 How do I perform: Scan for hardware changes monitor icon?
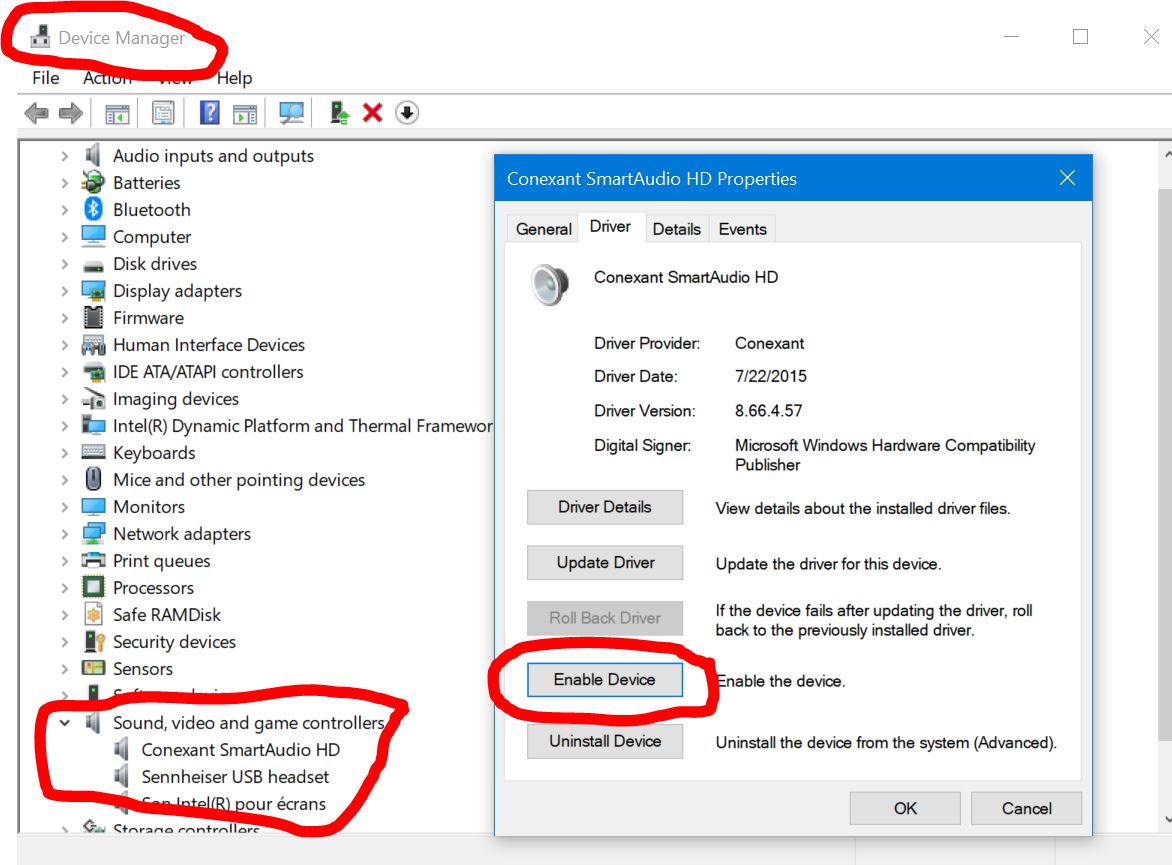tap(292, 113)
